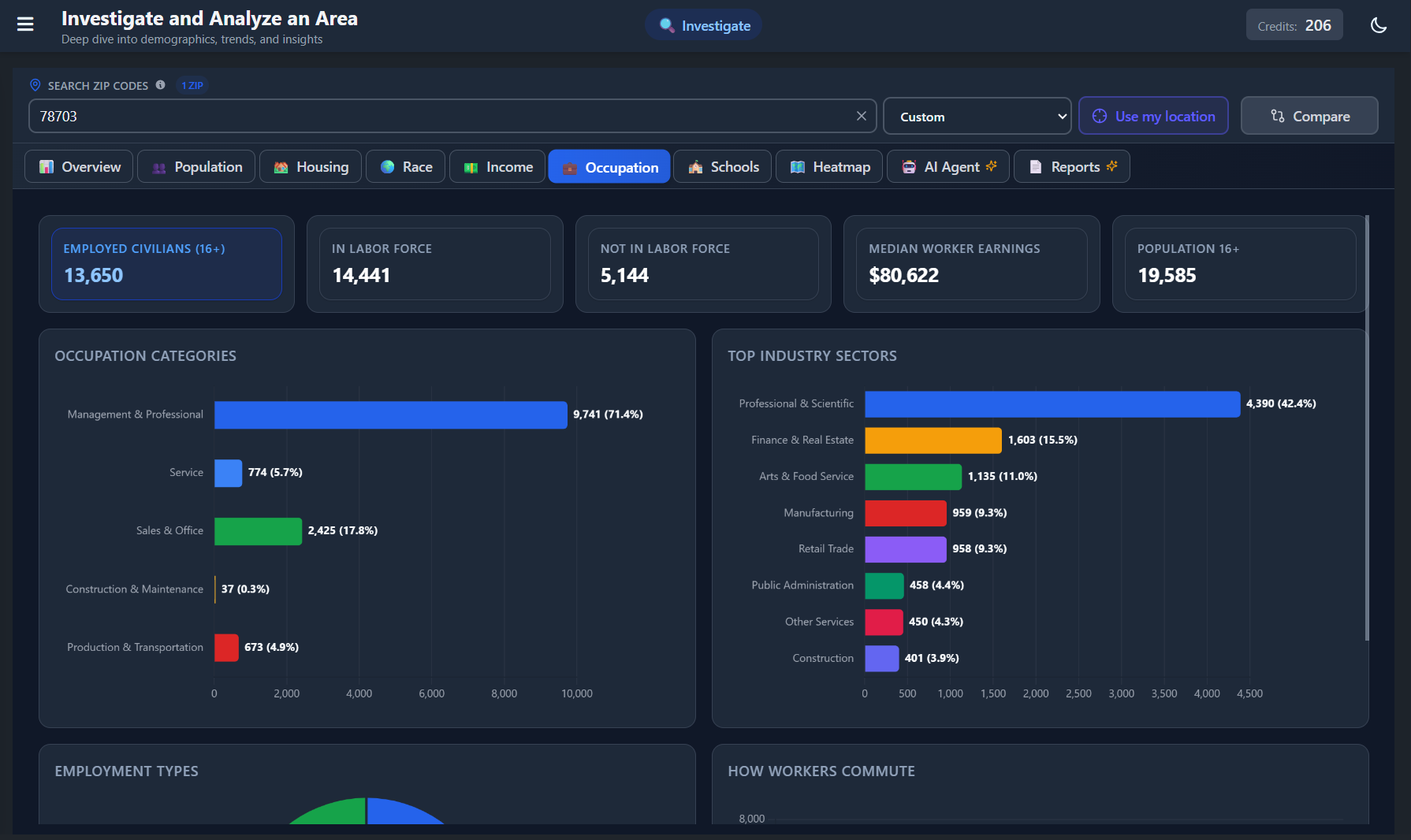Open the Heatmap tab
The width and height of the screenshot is (1411, 840).
pos(830,167)
